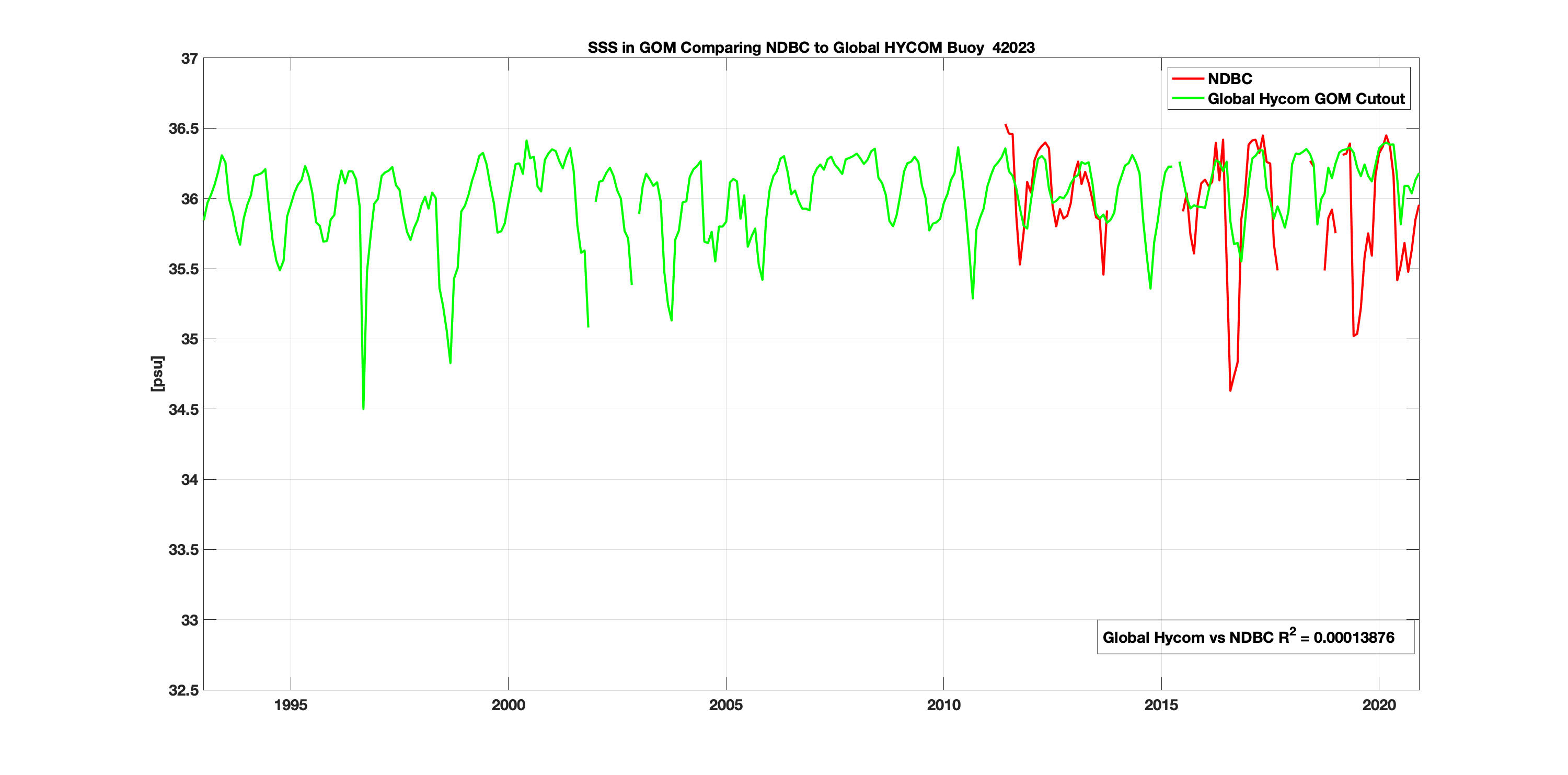Click the 2010 x-axis tick label

point(943,705)
